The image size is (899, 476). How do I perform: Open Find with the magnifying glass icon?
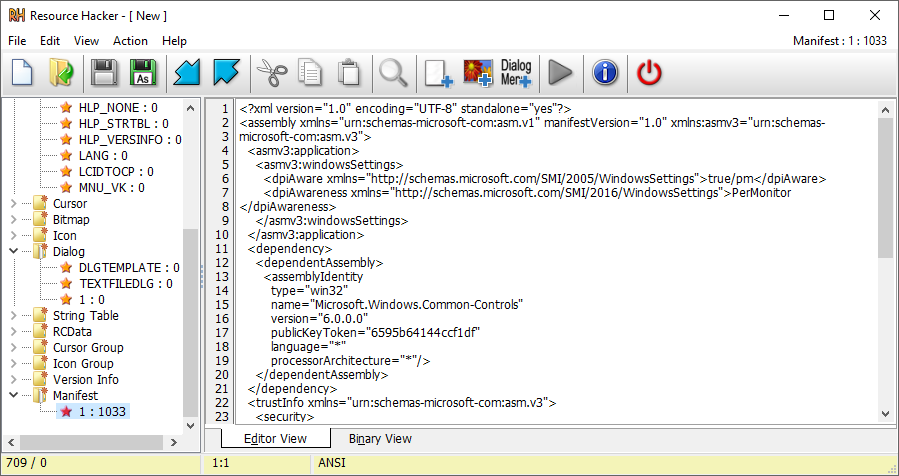coord(393,72)
